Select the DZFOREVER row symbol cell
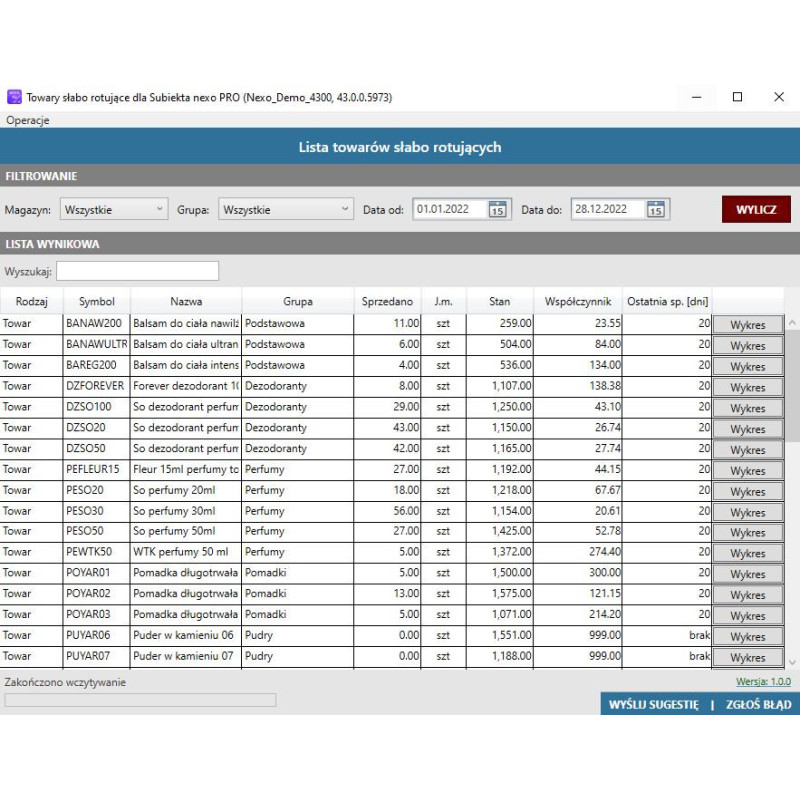800x800 pixels. [96, 385]
